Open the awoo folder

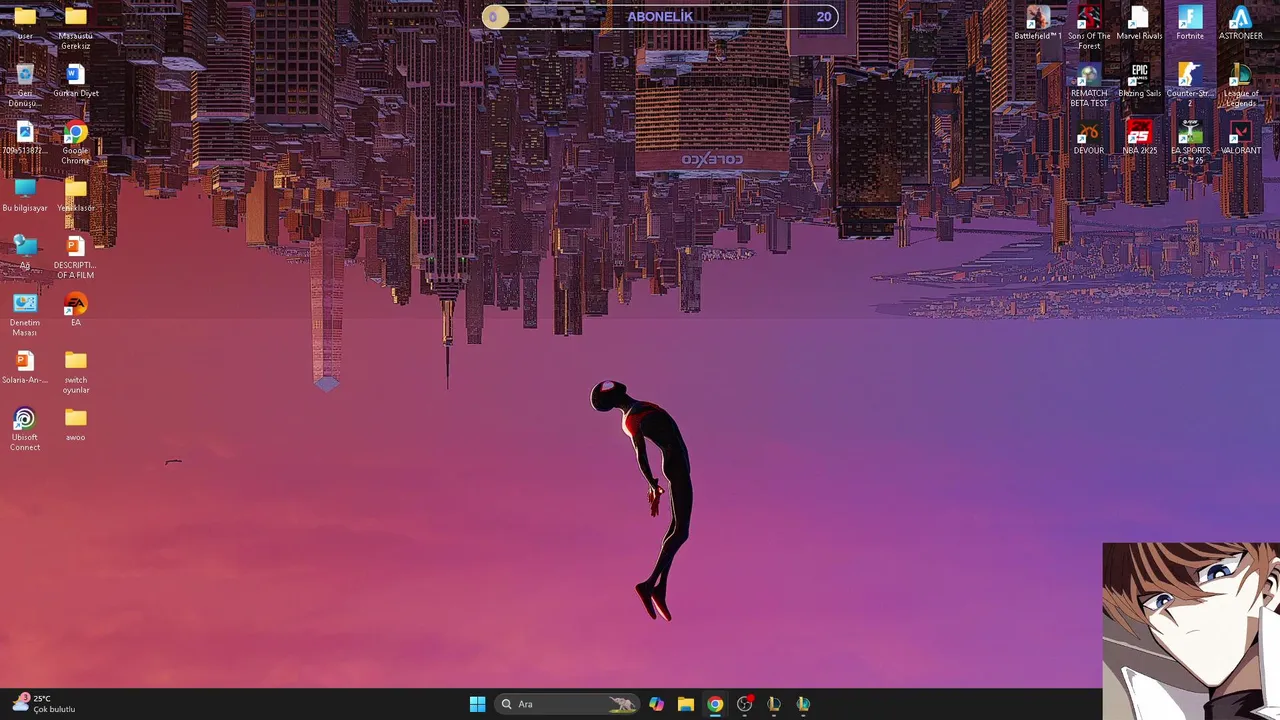click(x=75, y=425)
